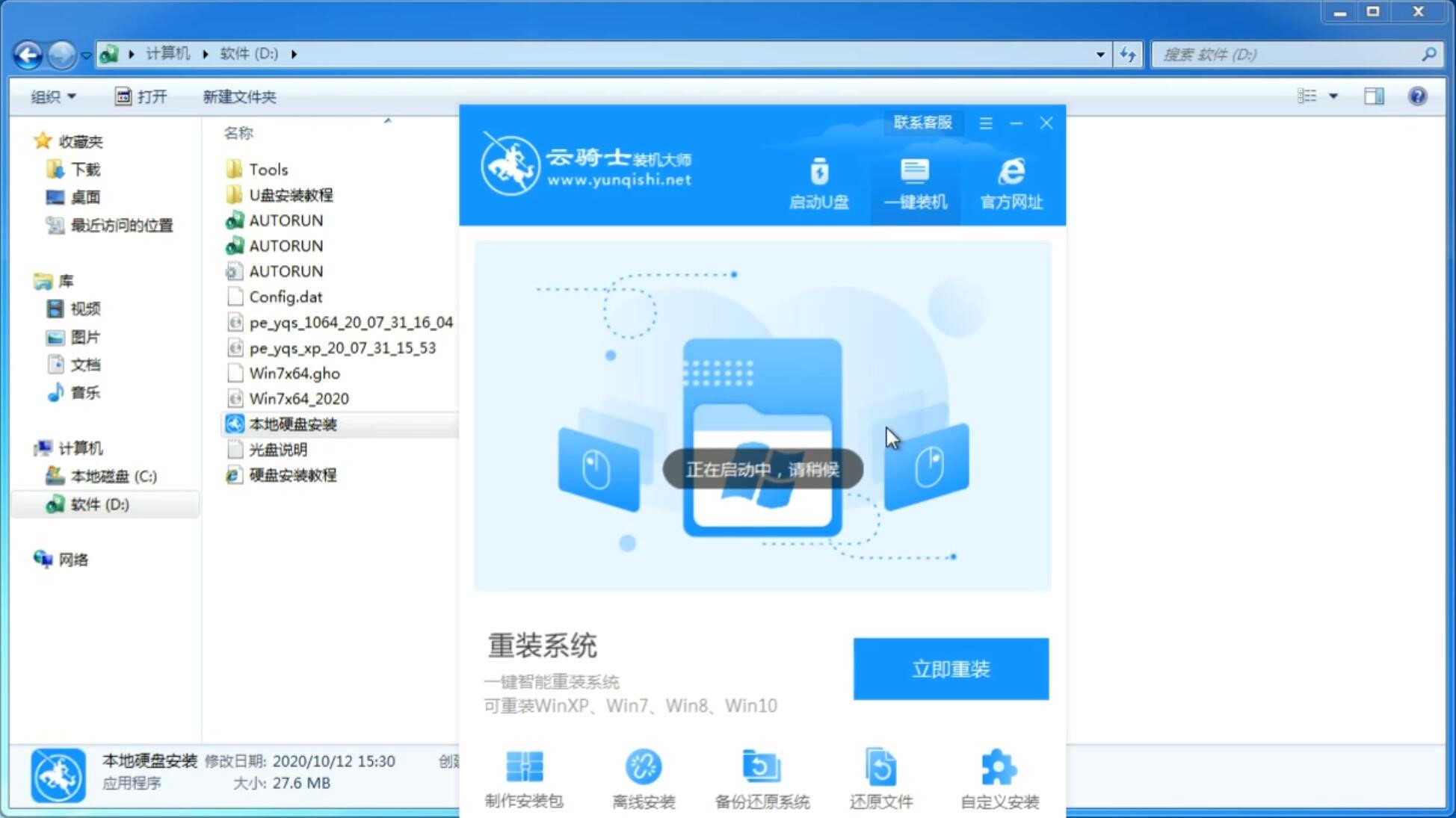Image resolution: width=1456 pixels, height=818 pixels.
Task: Click the 联系客服 (Contact Support) link
Action: tap(922, 122)
